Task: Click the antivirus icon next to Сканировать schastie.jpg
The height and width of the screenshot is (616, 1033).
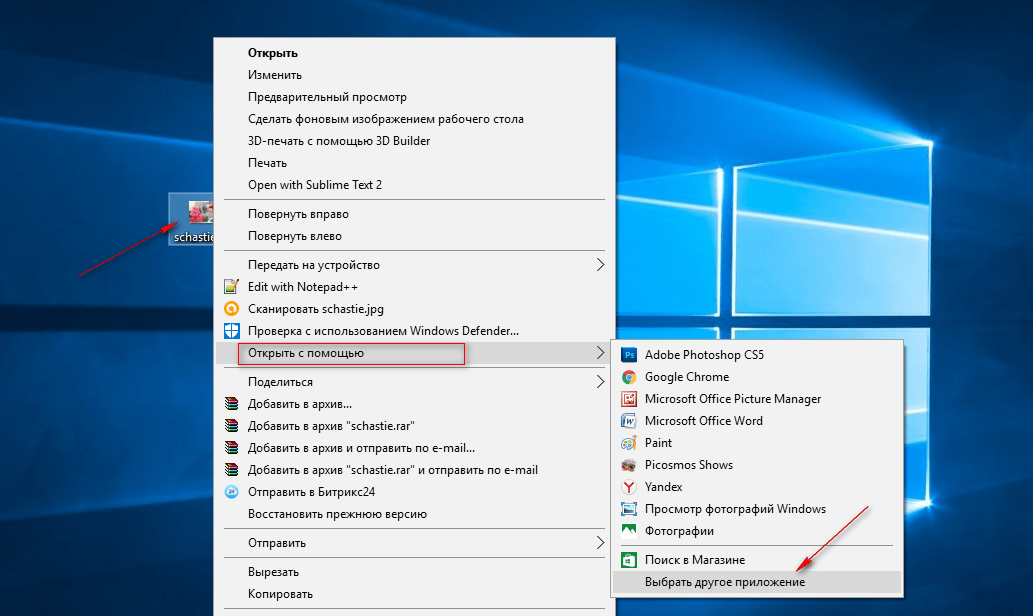Action: click(x=231, y=308)
